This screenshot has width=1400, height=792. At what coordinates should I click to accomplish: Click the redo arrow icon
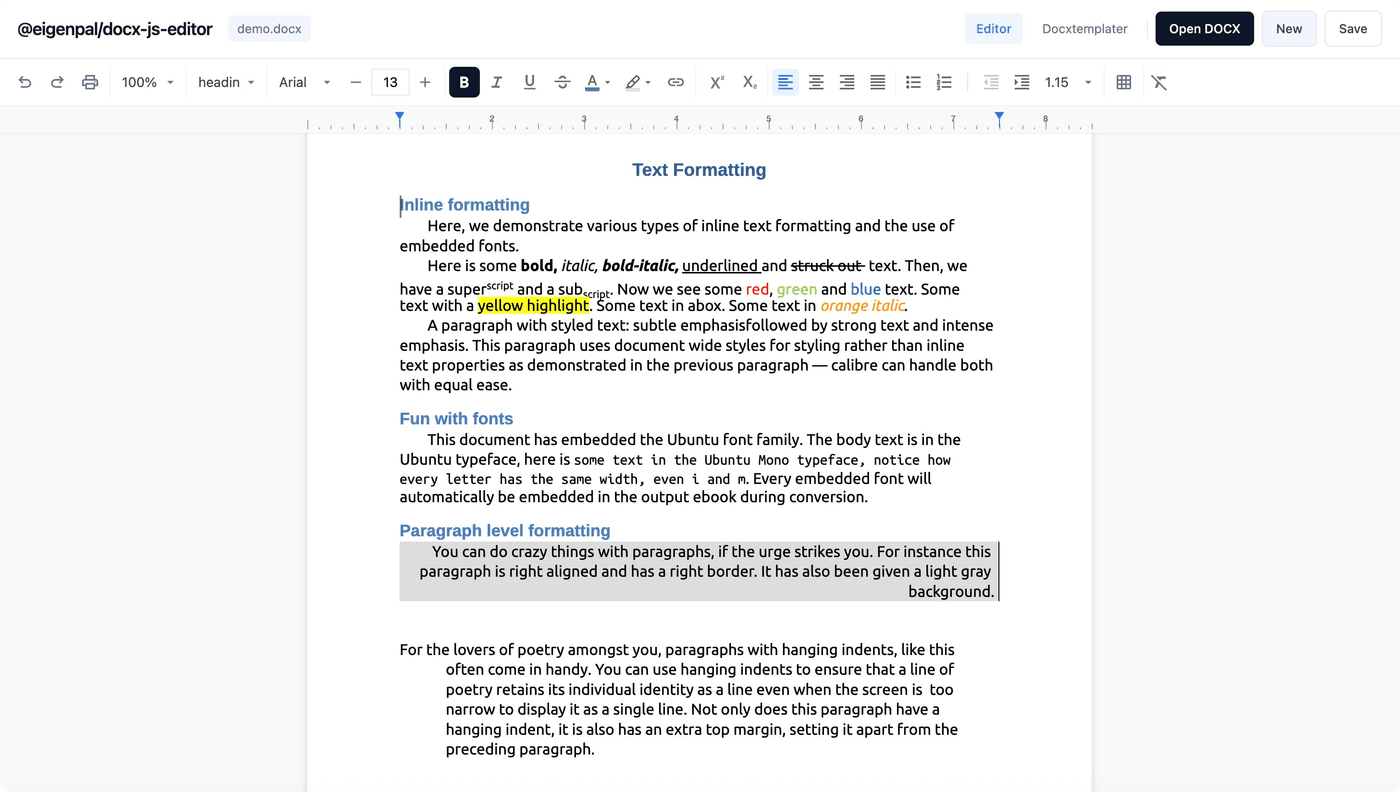(x=57, y=82)
